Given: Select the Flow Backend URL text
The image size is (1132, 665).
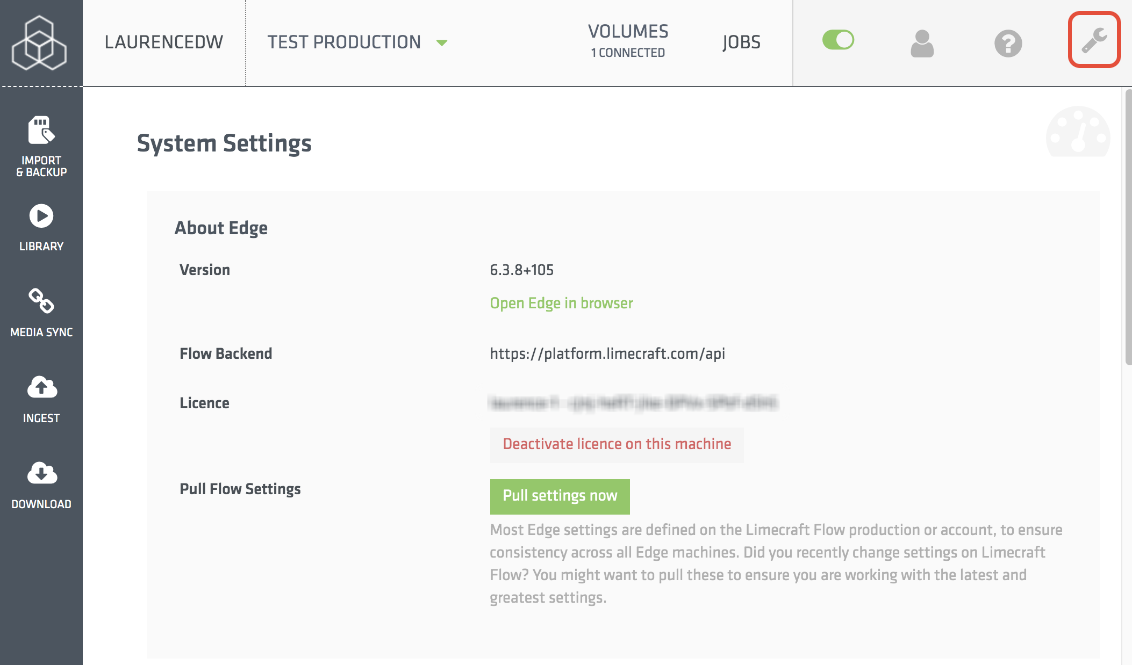Looking at the screenshot, I should pyautogui.click(x=607, y=354).
